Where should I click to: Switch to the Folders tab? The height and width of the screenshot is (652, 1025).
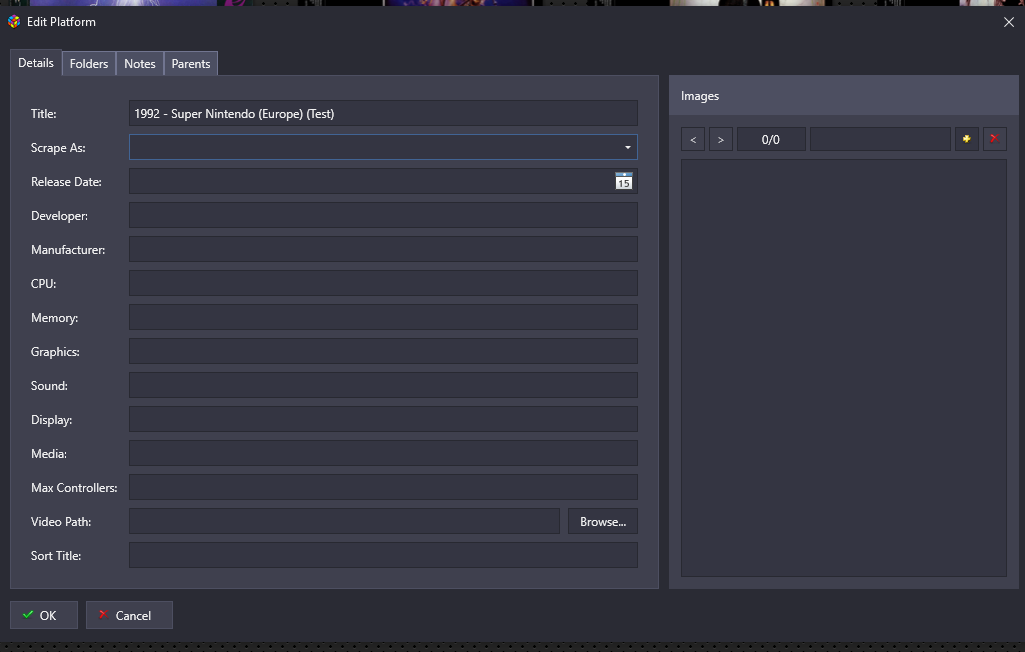tap(89, 63)
